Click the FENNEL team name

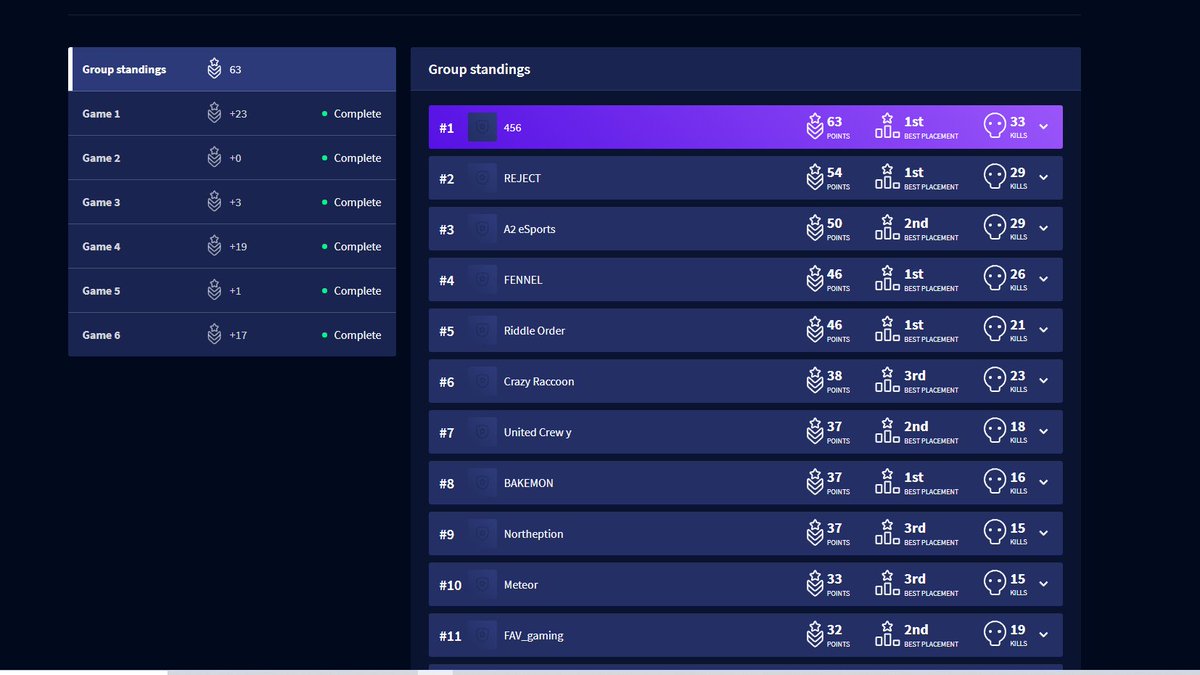click(523, 280)
